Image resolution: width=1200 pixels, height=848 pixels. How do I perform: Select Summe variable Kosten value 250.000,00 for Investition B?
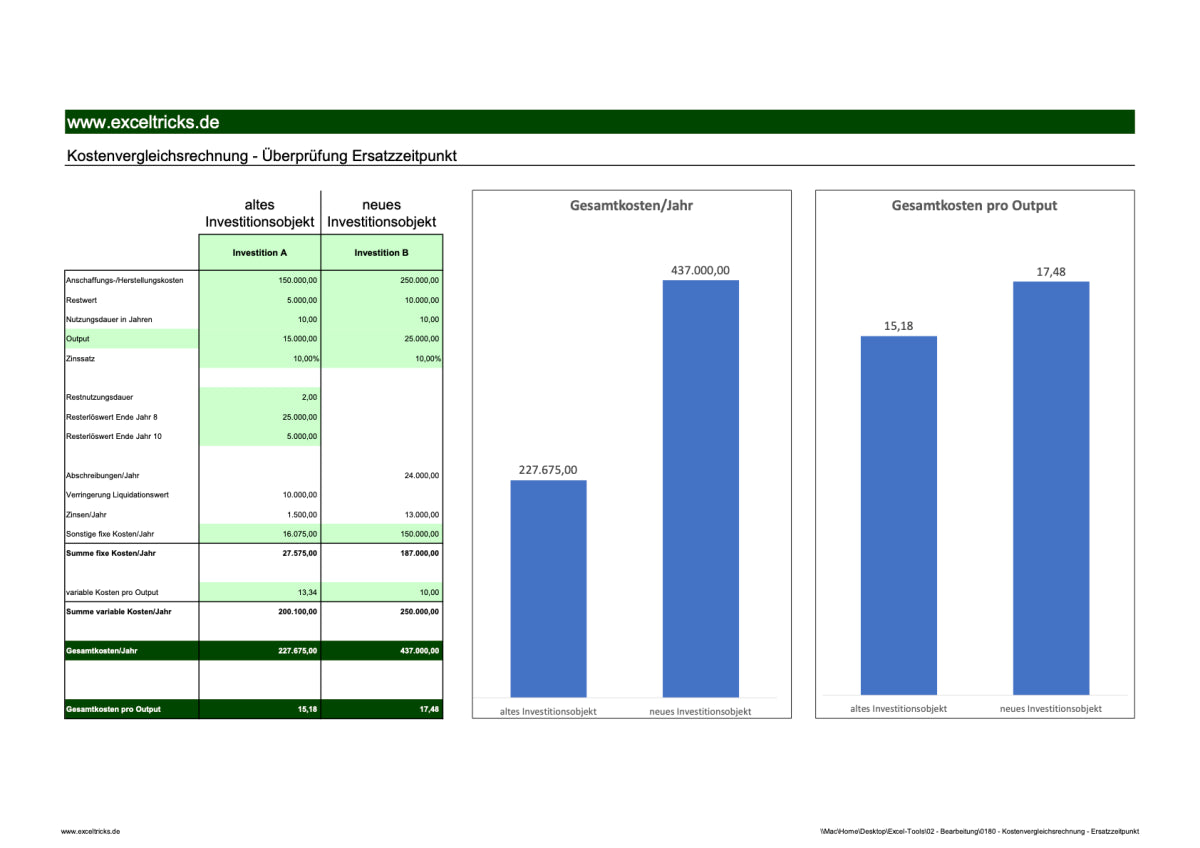pos(382,611)
